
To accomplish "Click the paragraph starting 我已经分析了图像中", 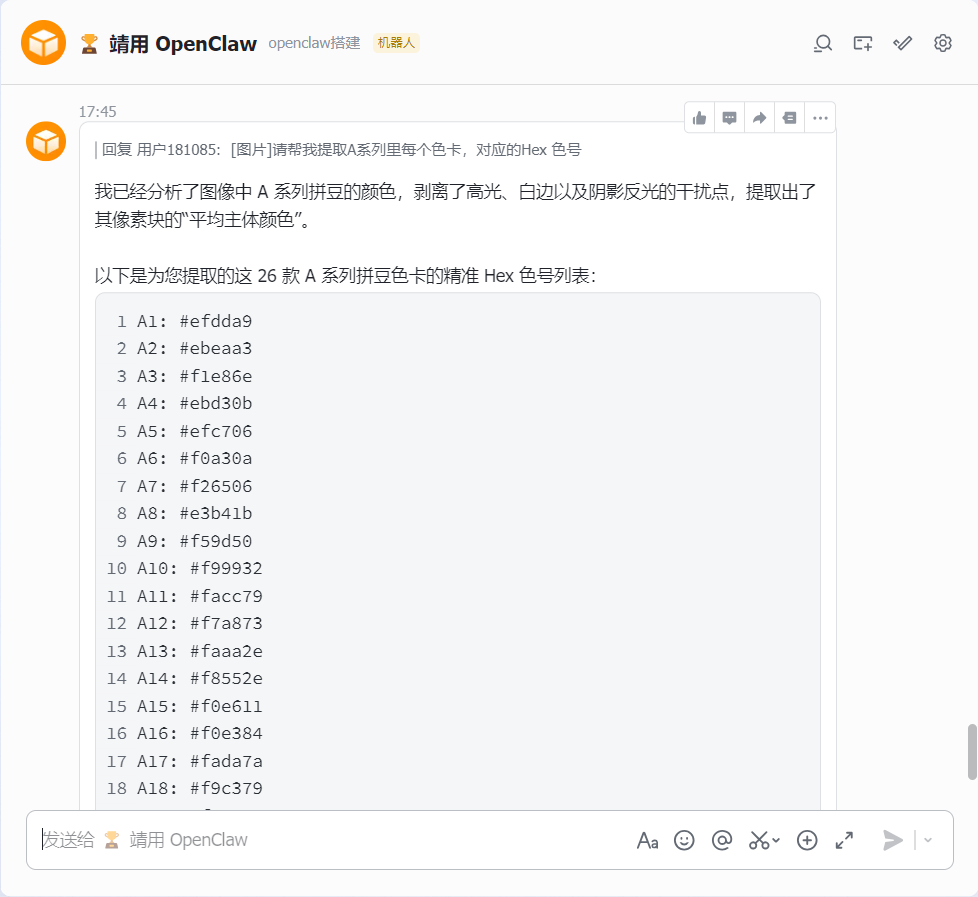I will 455,205.
